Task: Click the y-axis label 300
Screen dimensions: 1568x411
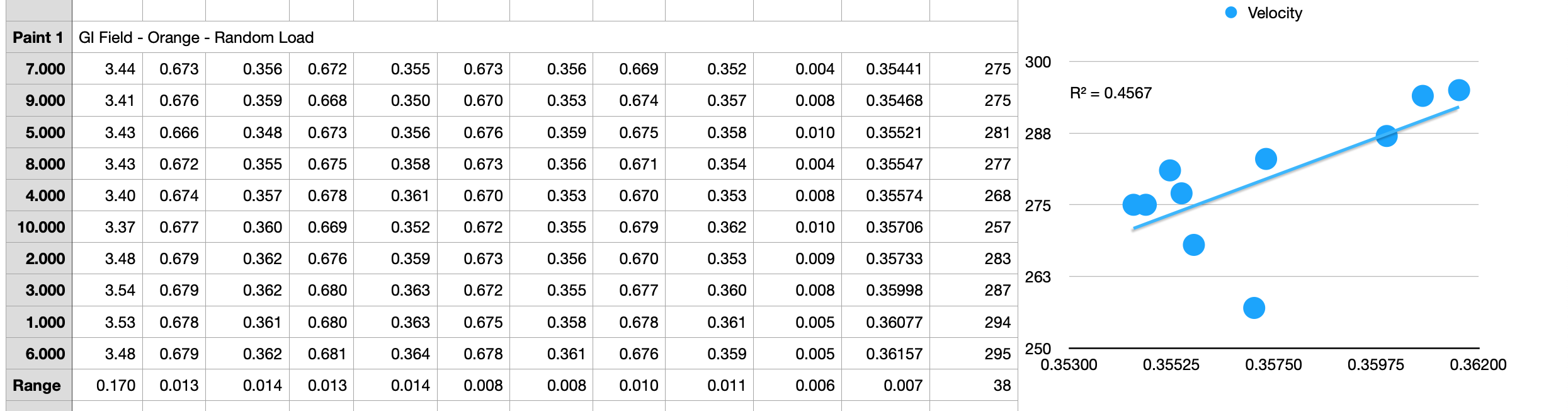Action: (x=1038, y=62)
